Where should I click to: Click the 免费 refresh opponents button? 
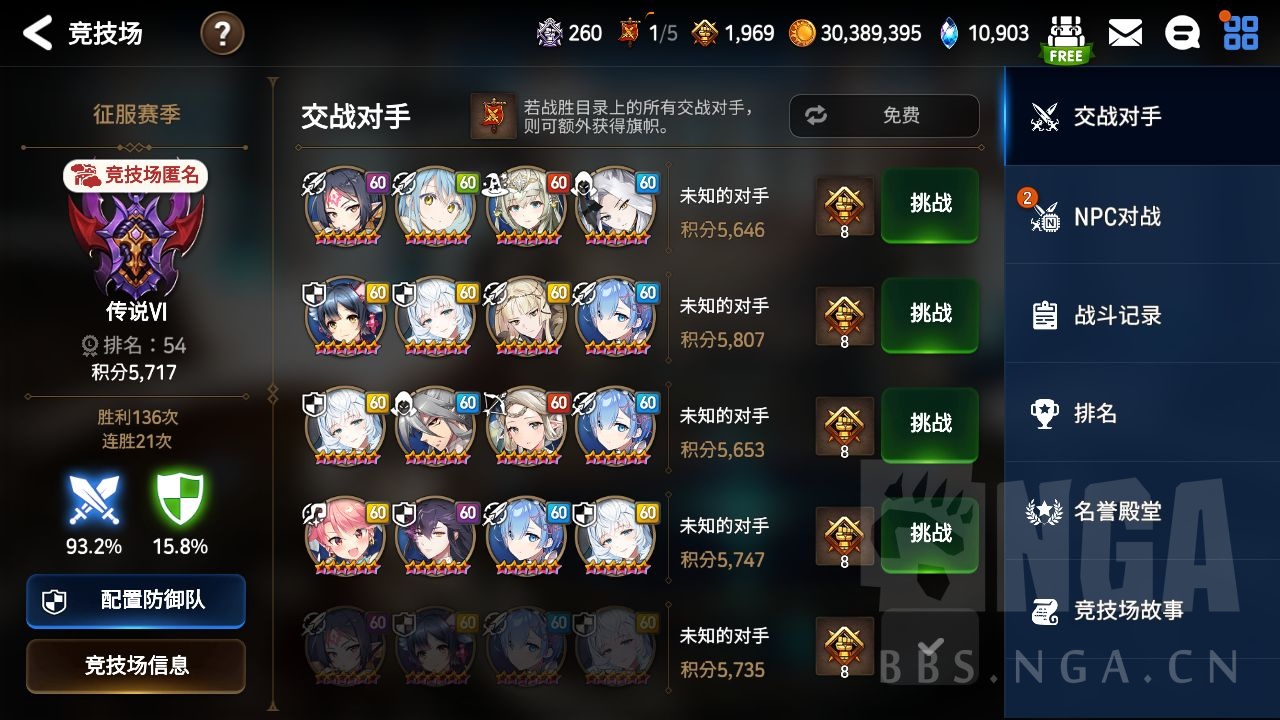[884, 116]
